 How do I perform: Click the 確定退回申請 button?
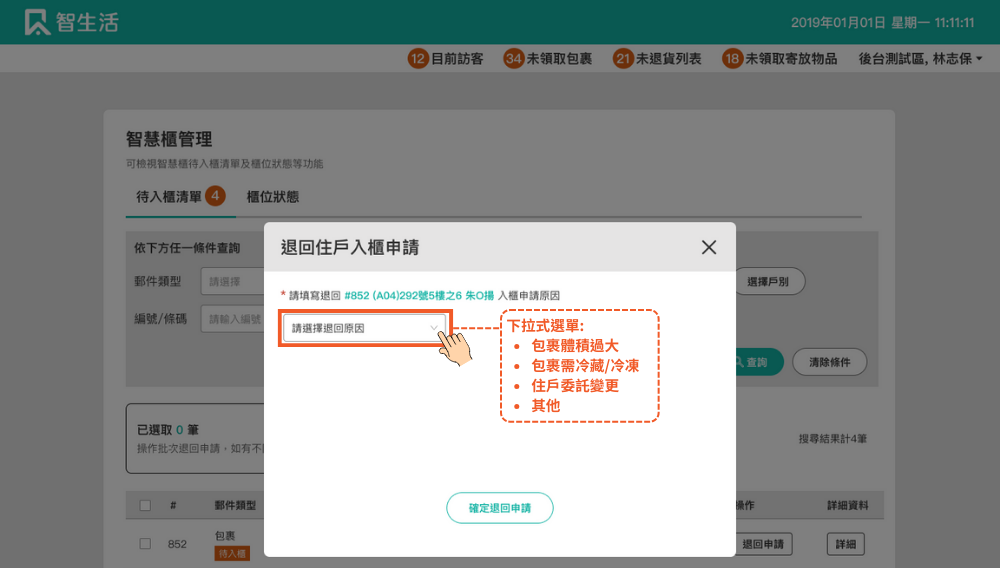point(499,508)
